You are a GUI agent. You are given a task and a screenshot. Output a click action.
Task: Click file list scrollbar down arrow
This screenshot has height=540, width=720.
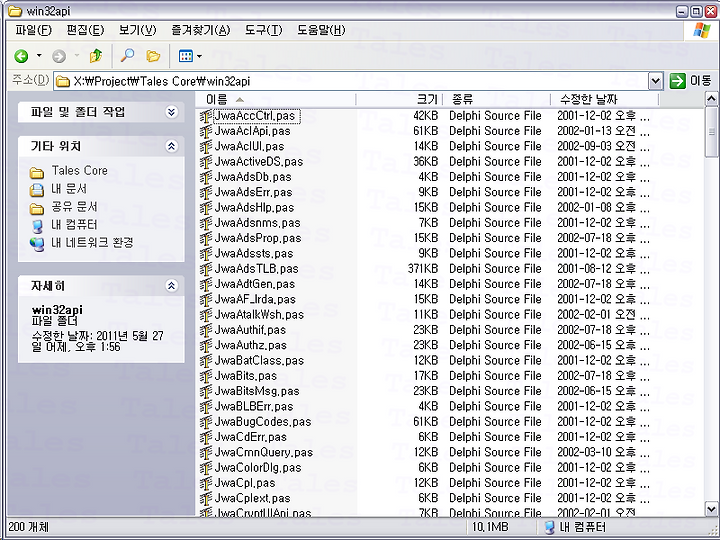(711, 509)
